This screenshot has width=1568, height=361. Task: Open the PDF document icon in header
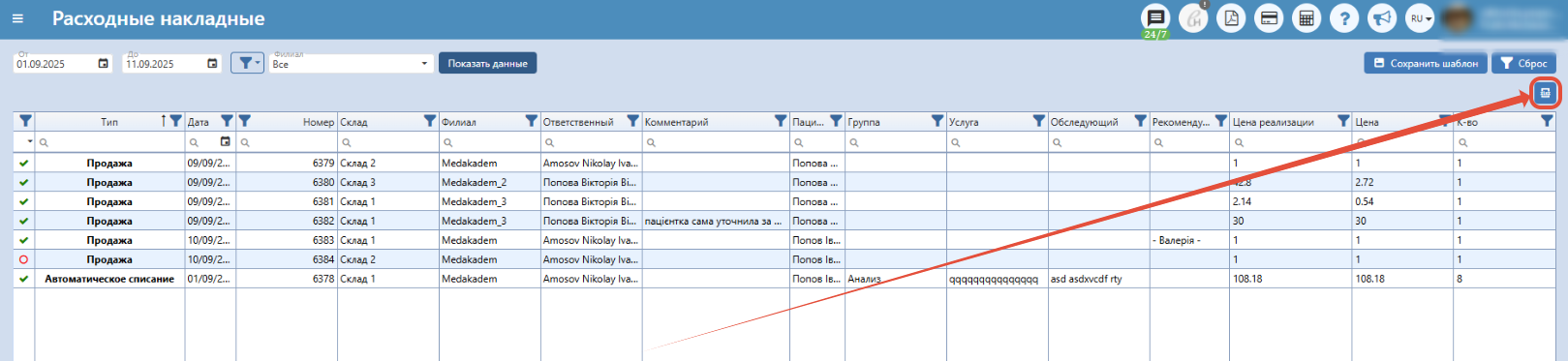1231,18
